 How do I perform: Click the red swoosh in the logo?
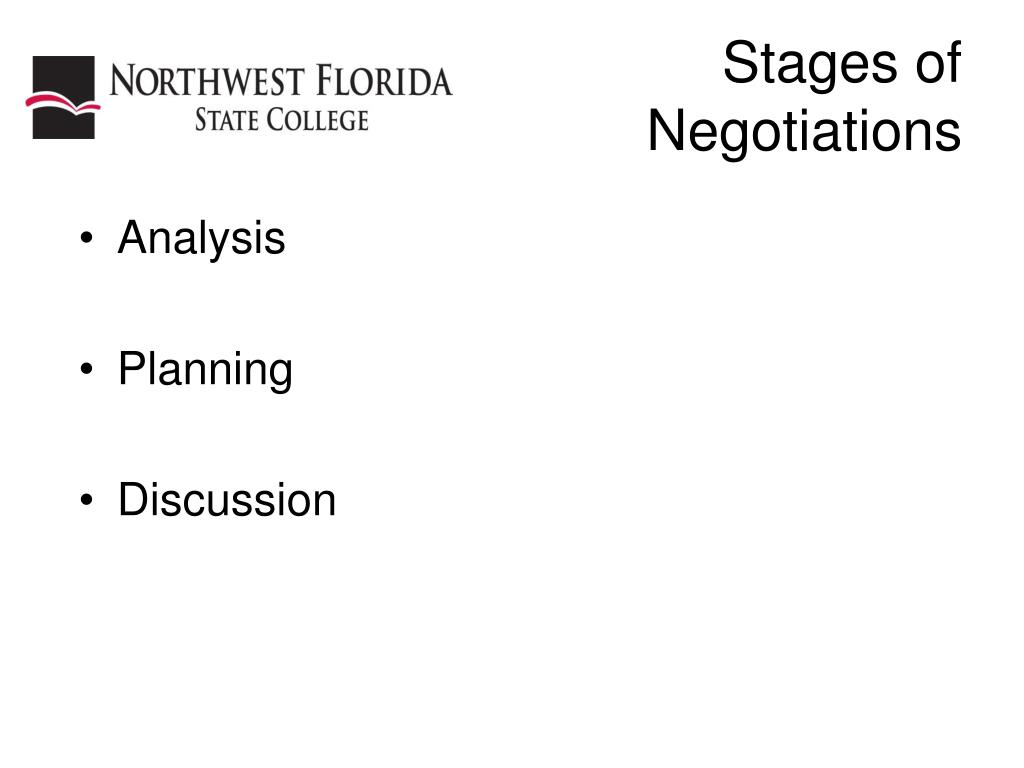tap(63, 103)
